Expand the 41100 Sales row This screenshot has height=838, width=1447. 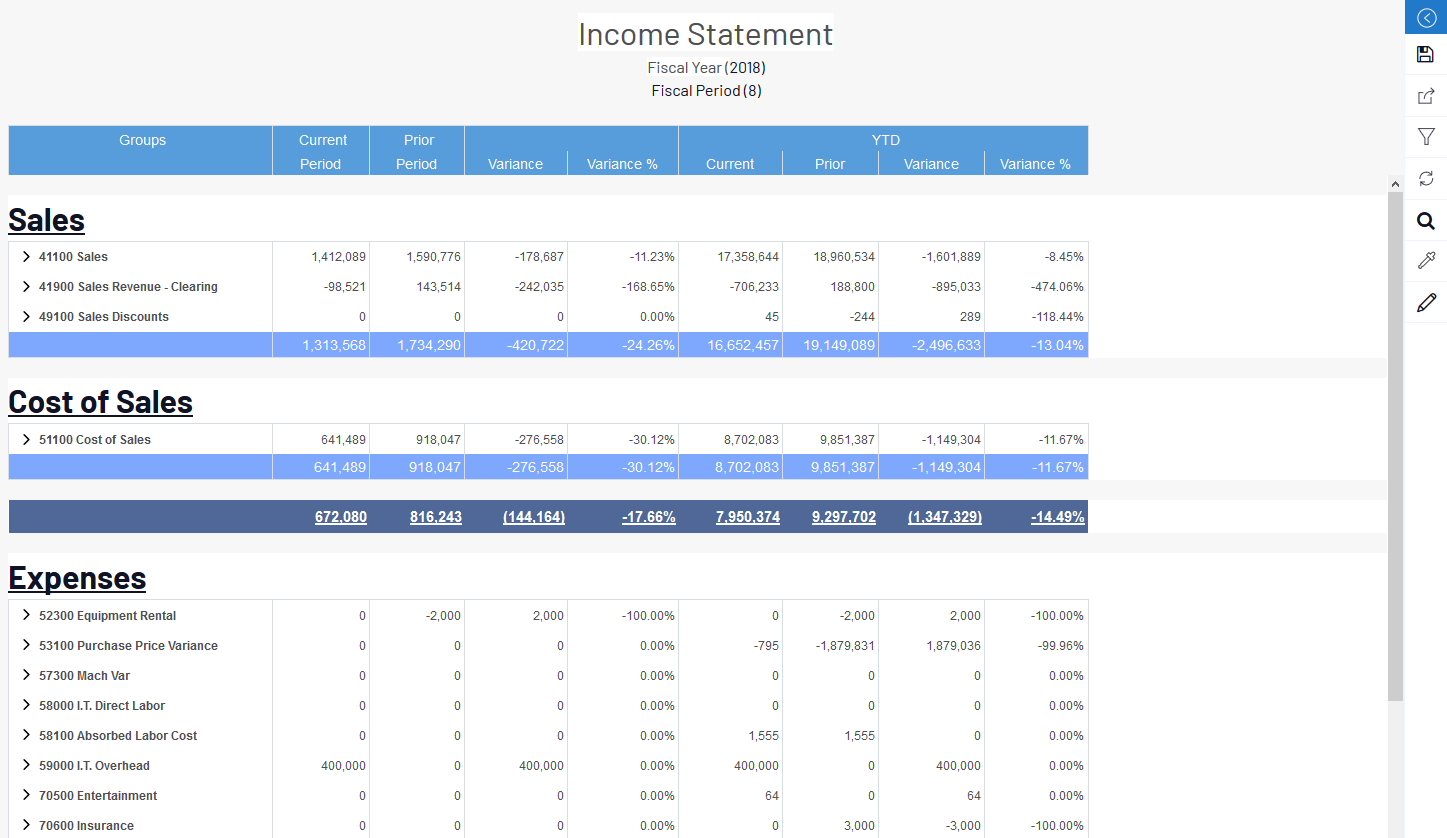[26, 257]
